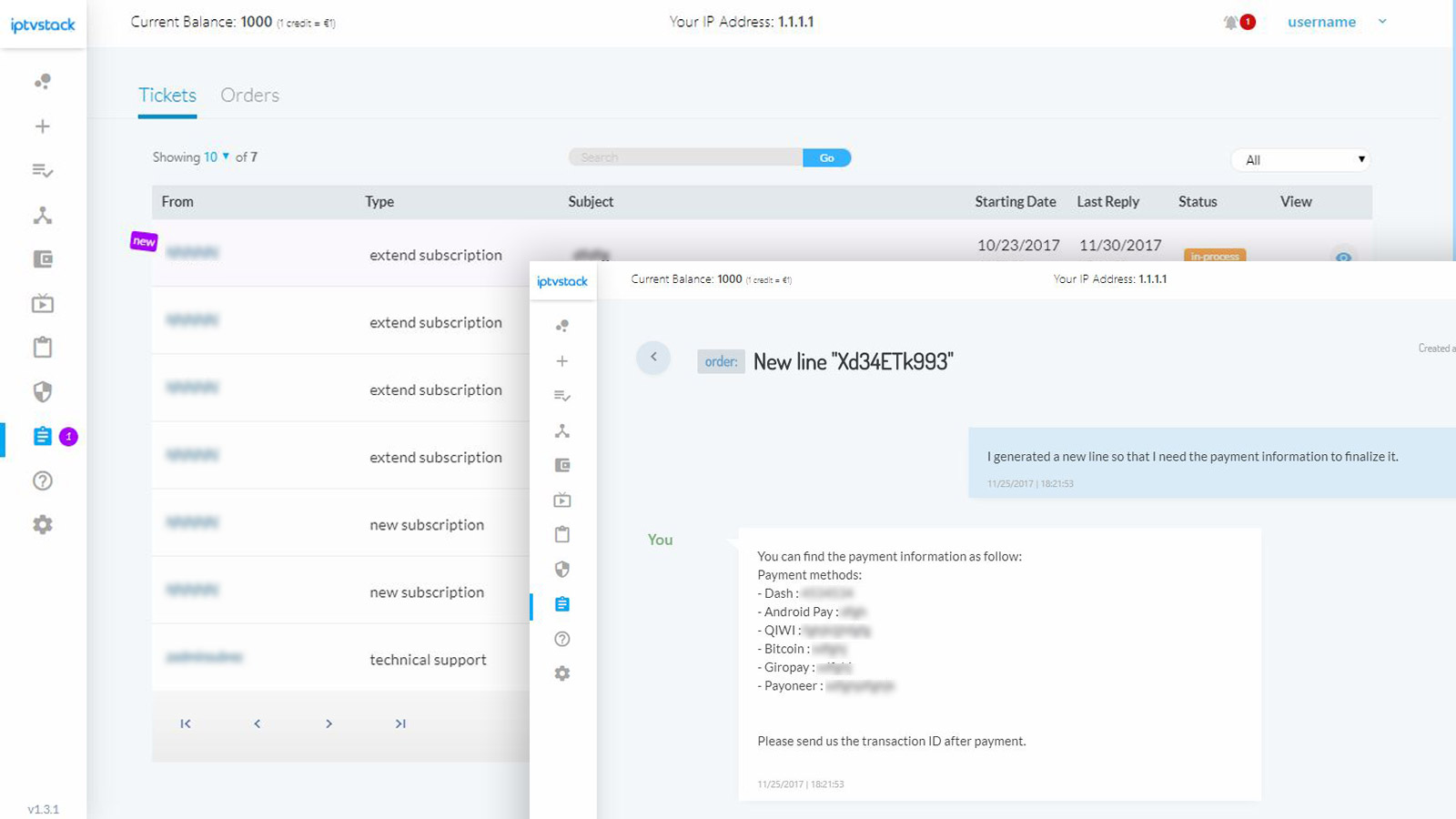Open the Showing 10 rows dropdown
This screenshot has height=819, width=1456.
tap(217, 157)
